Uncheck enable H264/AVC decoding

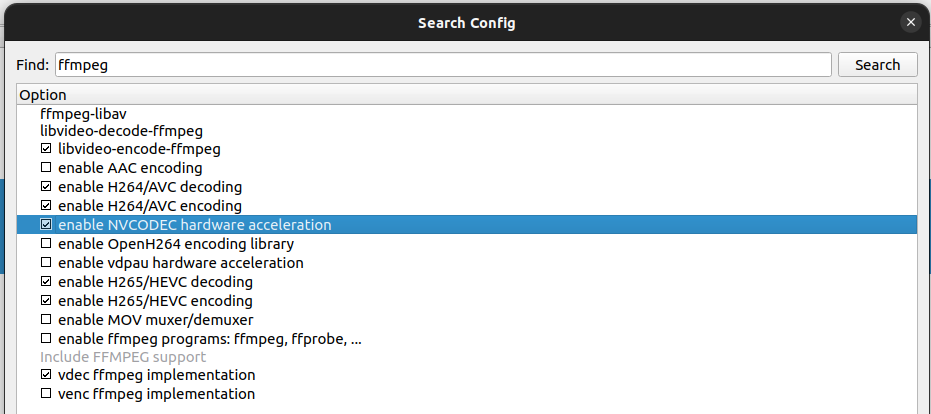pos(46,187)
